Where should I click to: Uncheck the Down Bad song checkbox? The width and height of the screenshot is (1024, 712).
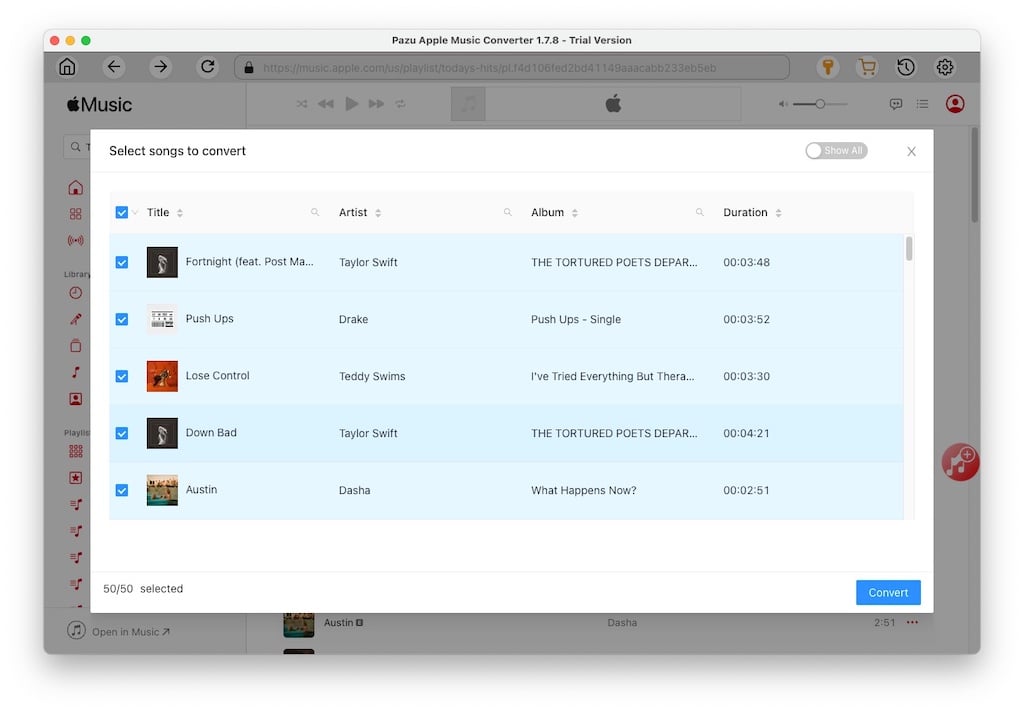pyautogui.click(x=121, y=433)
